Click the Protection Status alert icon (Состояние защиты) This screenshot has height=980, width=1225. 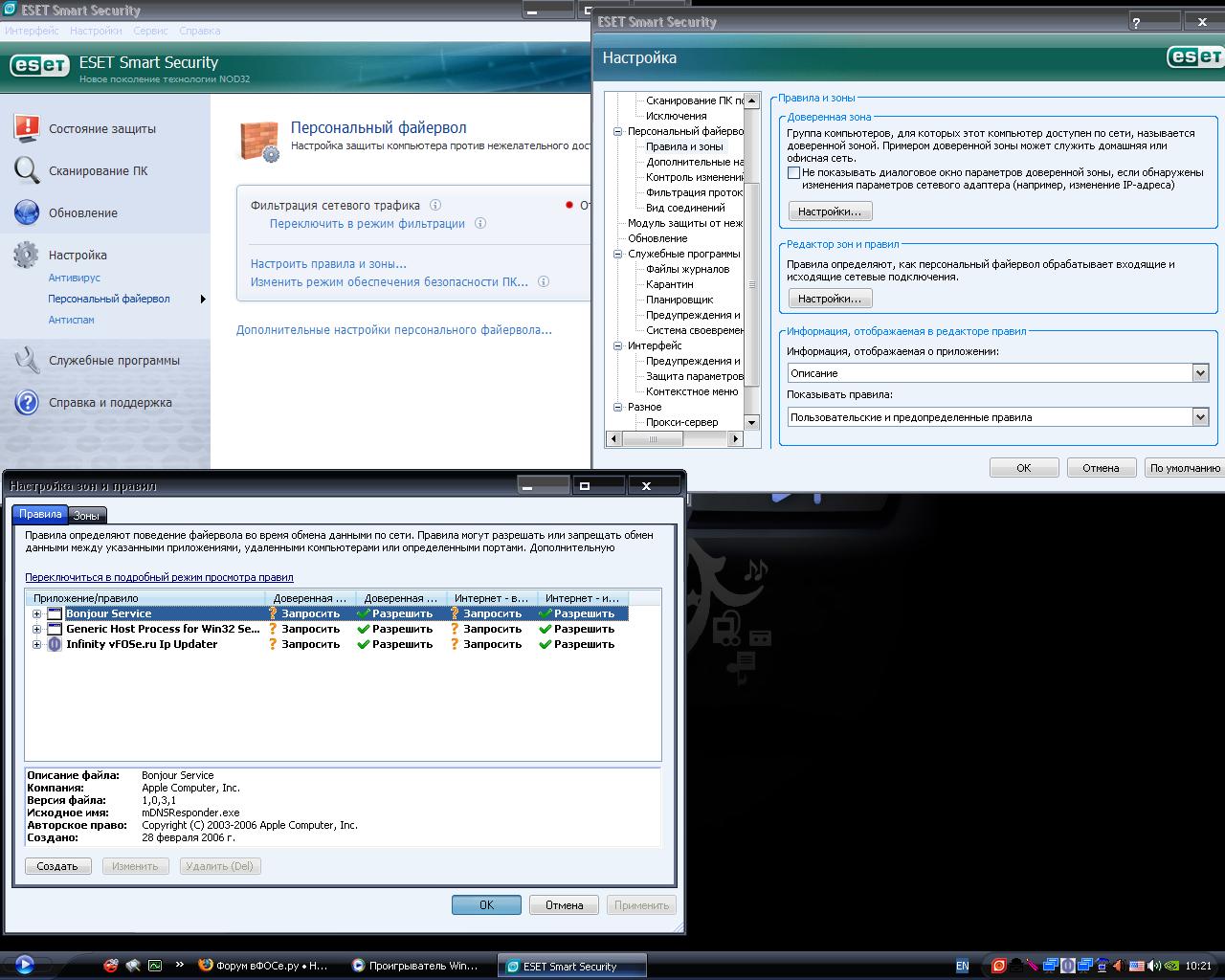(27, 127)
